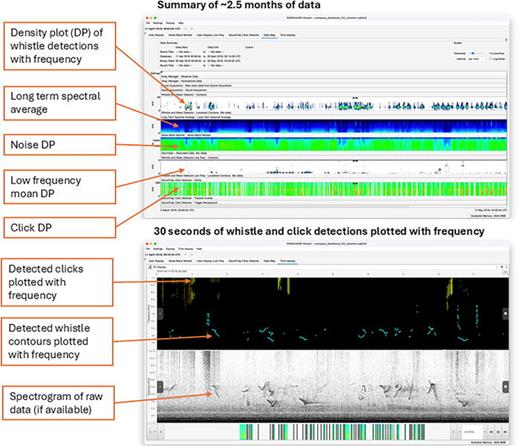Switch to Noise Band Monitor tab in bottom window
This screenshot has height=446, width=520.
tap(180, 261)
